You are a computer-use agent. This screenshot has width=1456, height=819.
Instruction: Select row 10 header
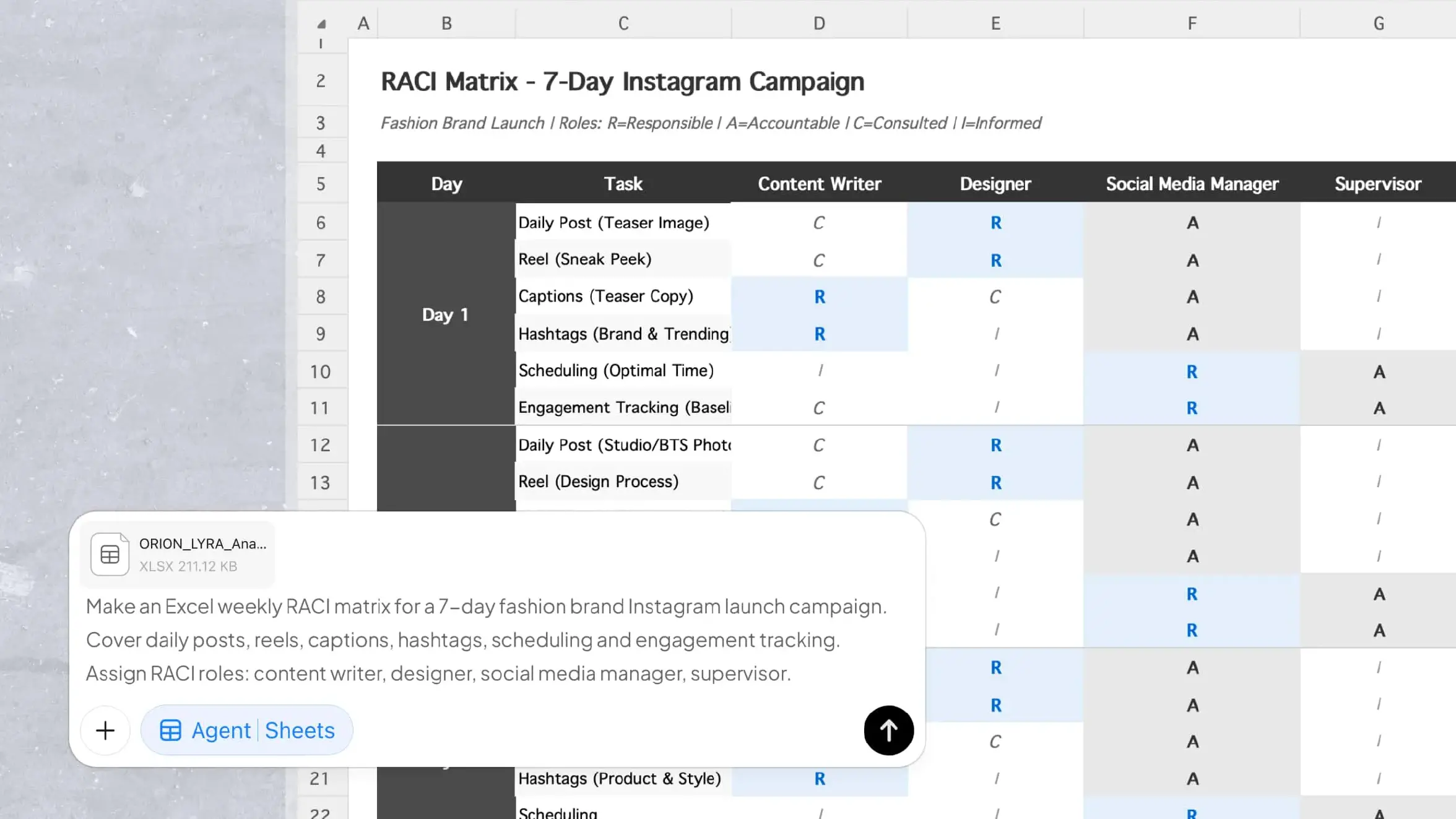(x=321, y=371)
